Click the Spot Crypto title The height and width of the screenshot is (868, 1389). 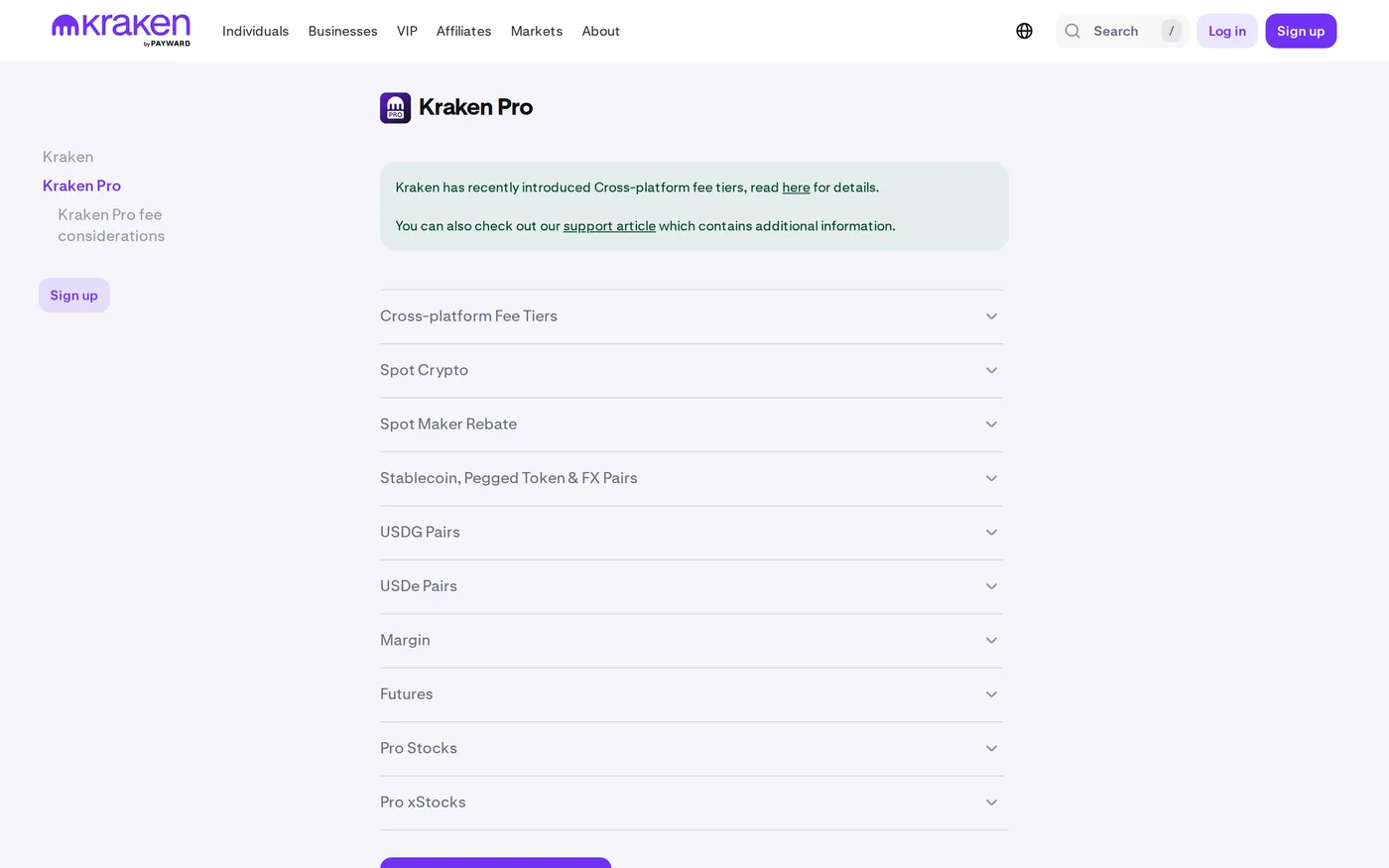coord(424,370)
